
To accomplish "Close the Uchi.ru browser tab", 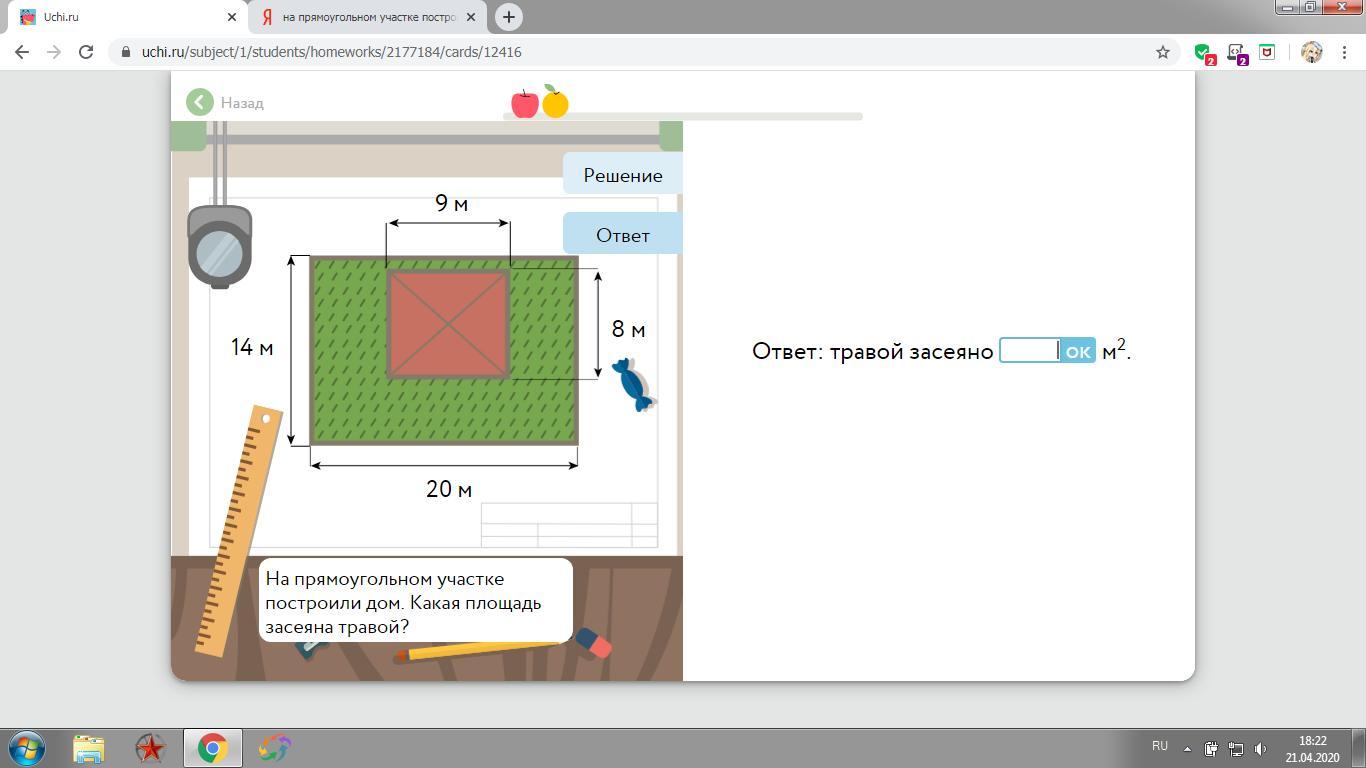I will (231, 17).
